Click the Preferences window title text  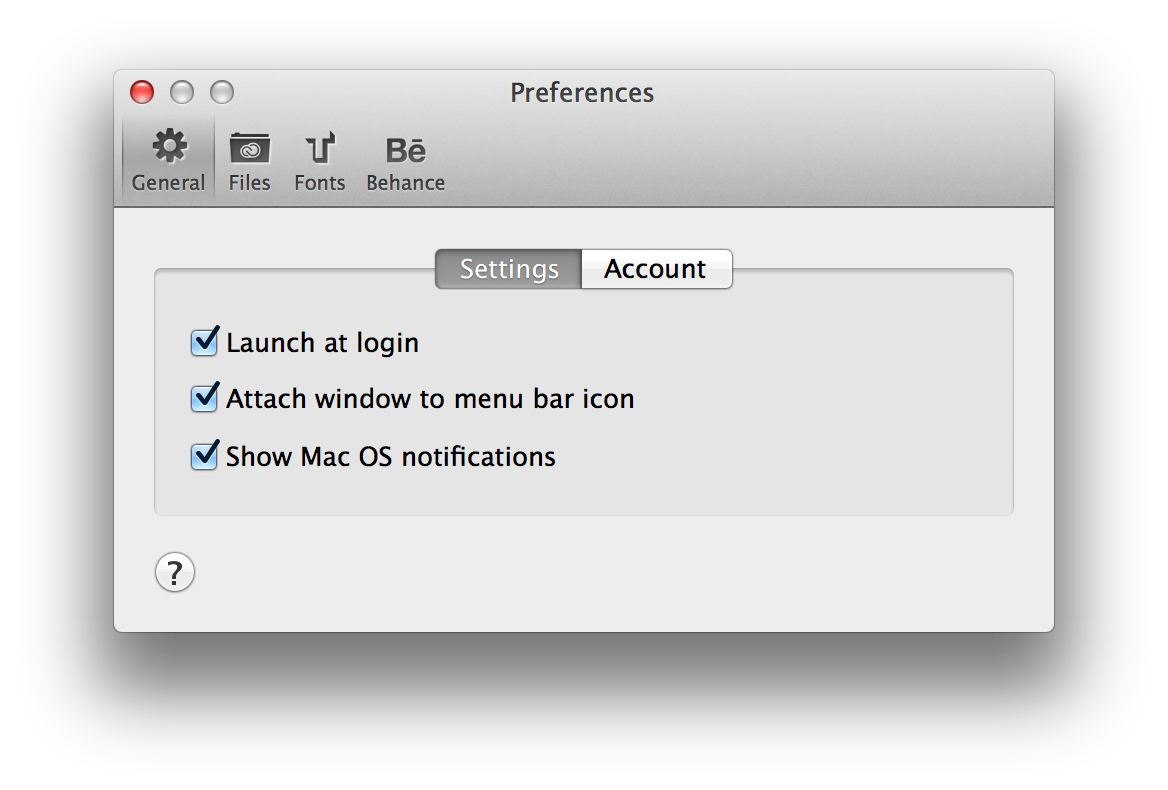click(583, 93)
